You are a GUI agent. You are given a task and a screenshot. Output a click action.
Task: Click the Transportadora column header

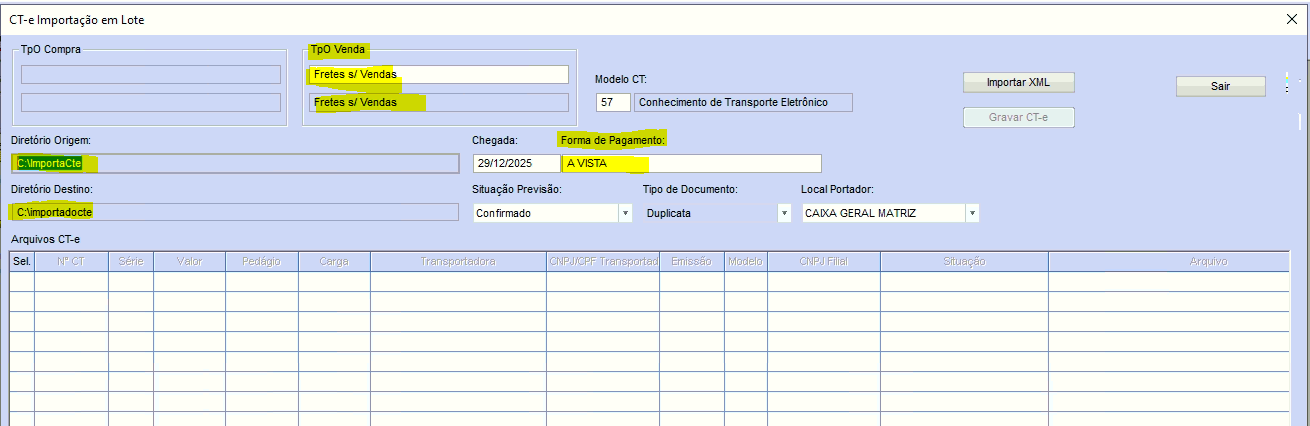[x=458, y=261]
